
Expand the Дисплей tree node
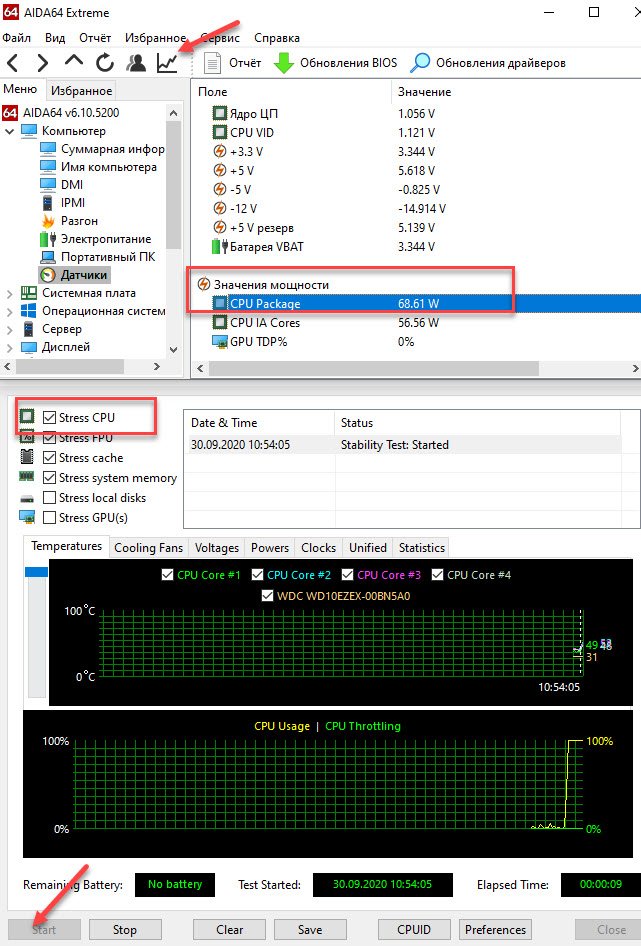[9, 348]
